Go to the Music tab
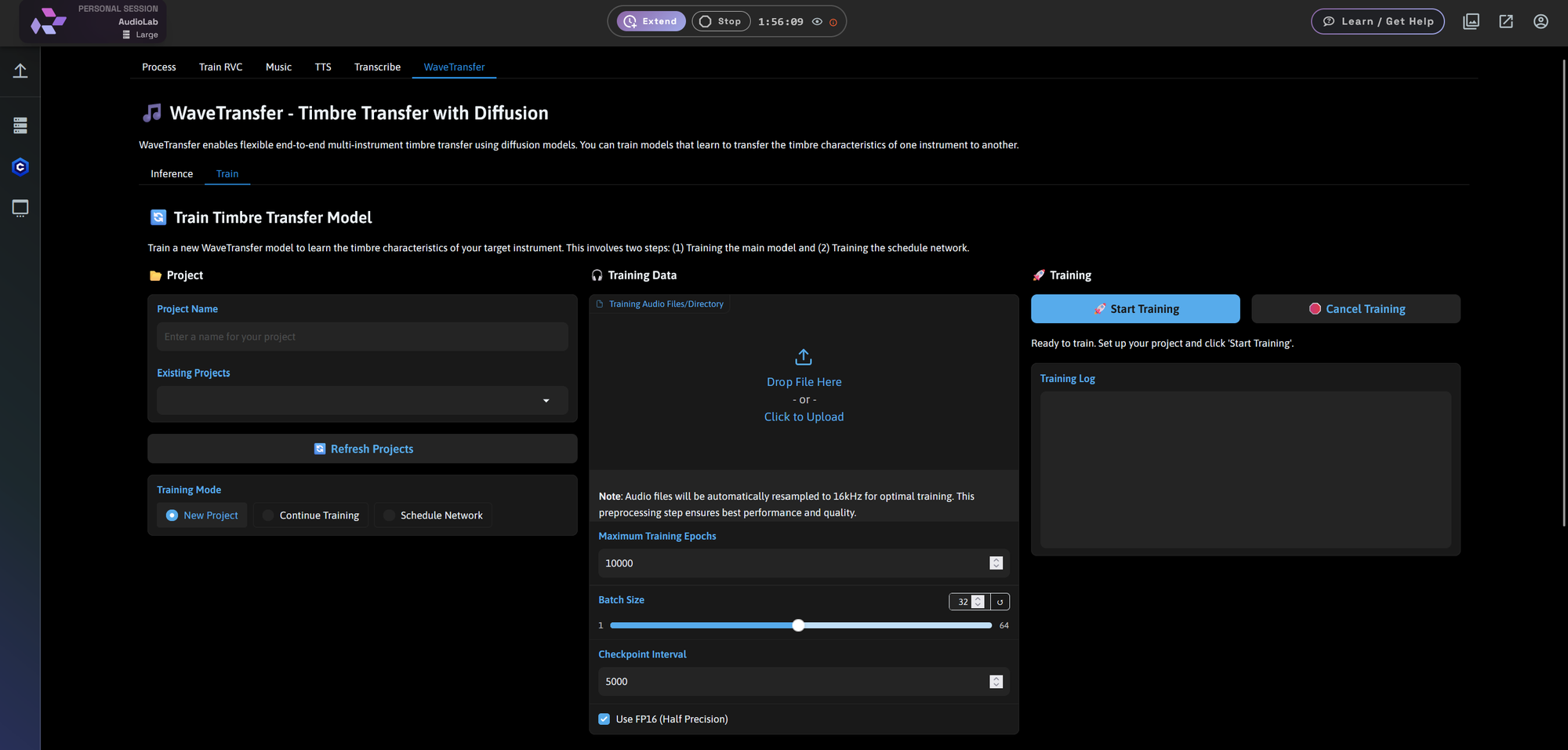This screenshot has width=1568, height=750. coord(278,67)
